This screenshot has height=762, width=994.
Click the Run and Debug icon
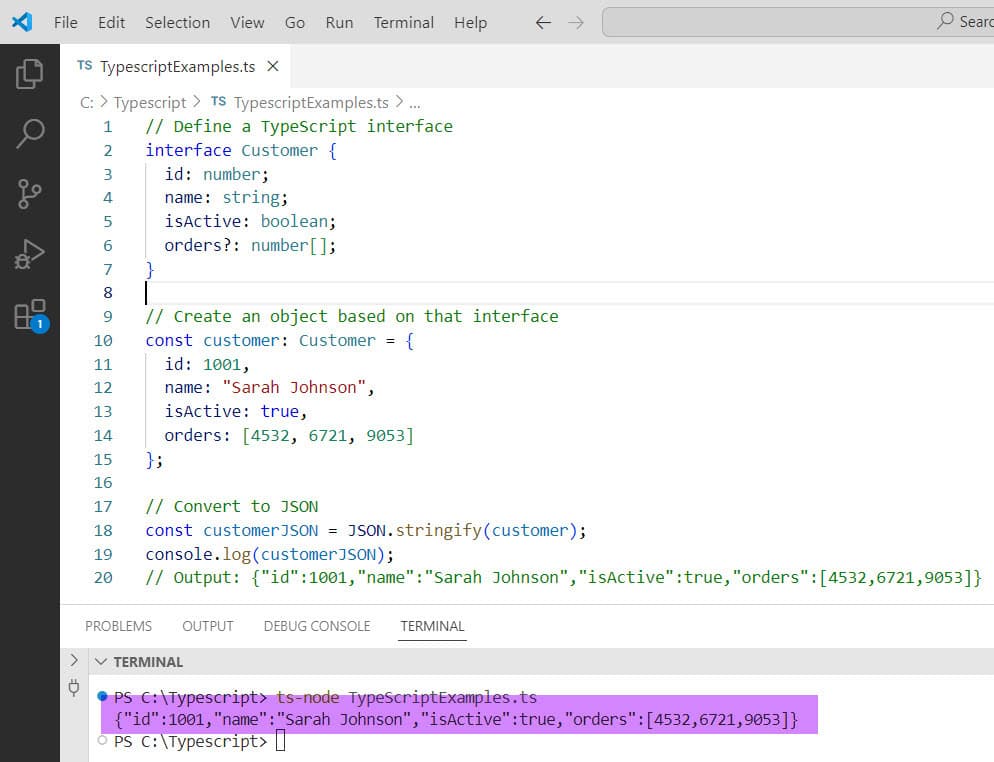30,254
